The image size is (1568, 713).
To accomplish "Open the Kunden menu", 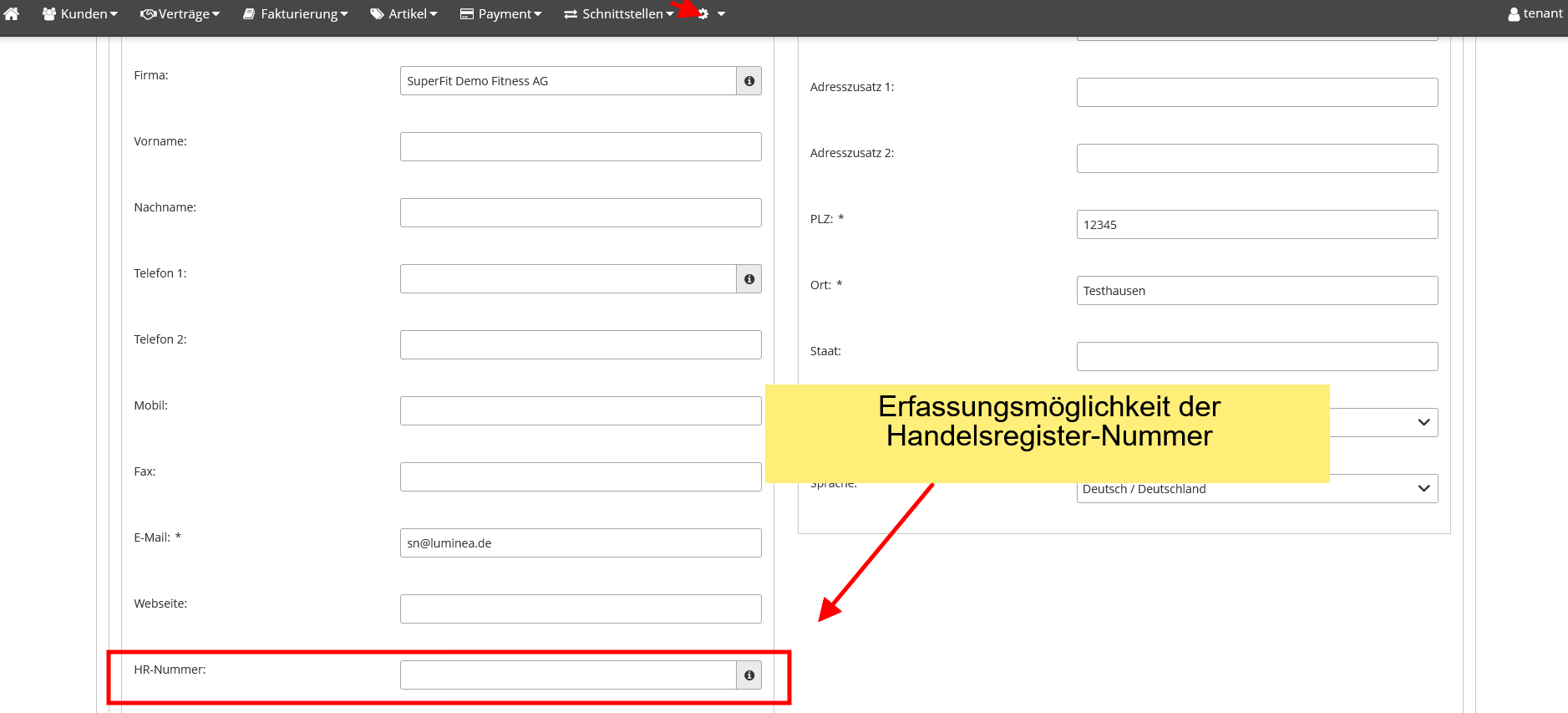I will pos(80,14).
